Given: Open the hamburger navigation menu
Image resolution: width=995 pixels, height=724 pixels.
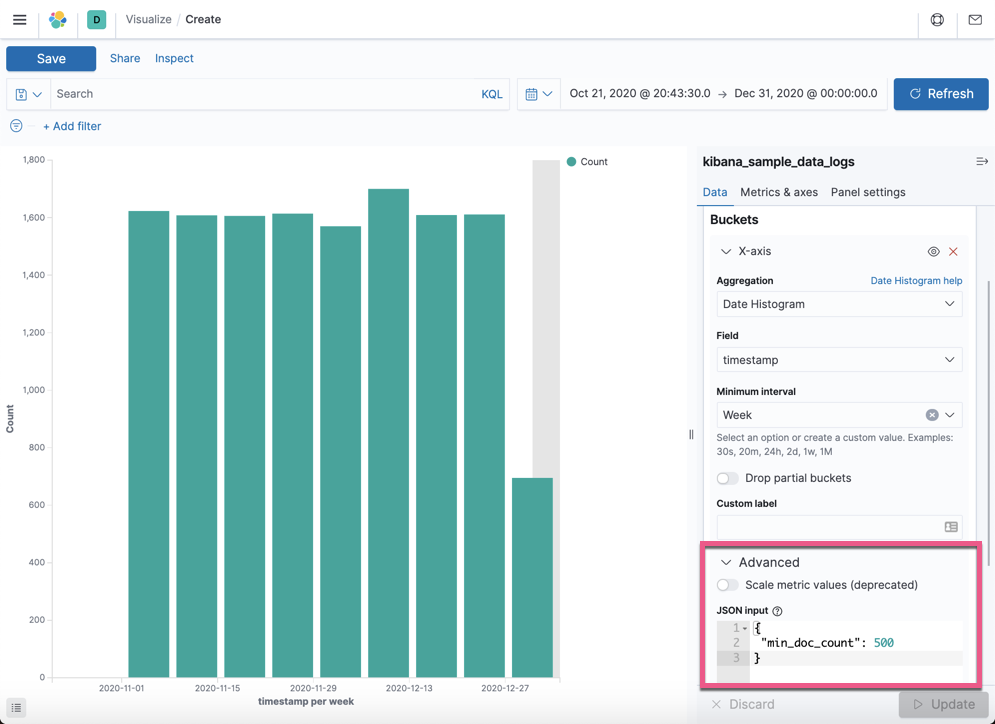Looking at the screenshot, I should point(20,20).
